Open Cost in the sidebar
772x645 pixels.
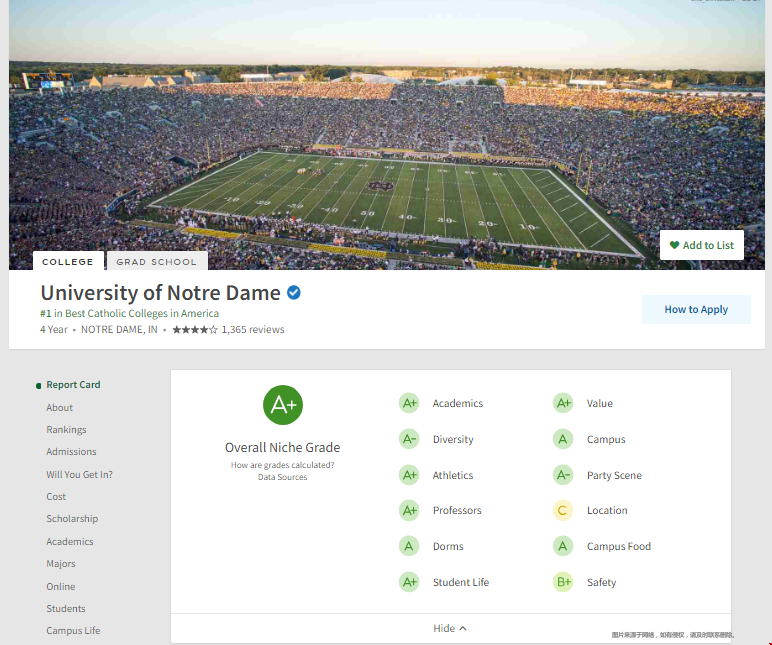coord(56,496)
